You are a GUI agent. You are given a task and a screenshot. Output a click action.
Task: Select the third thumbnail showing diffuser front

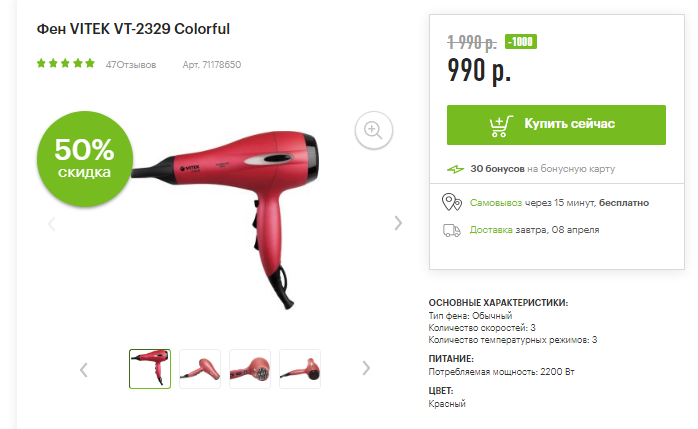pos(250,369)
